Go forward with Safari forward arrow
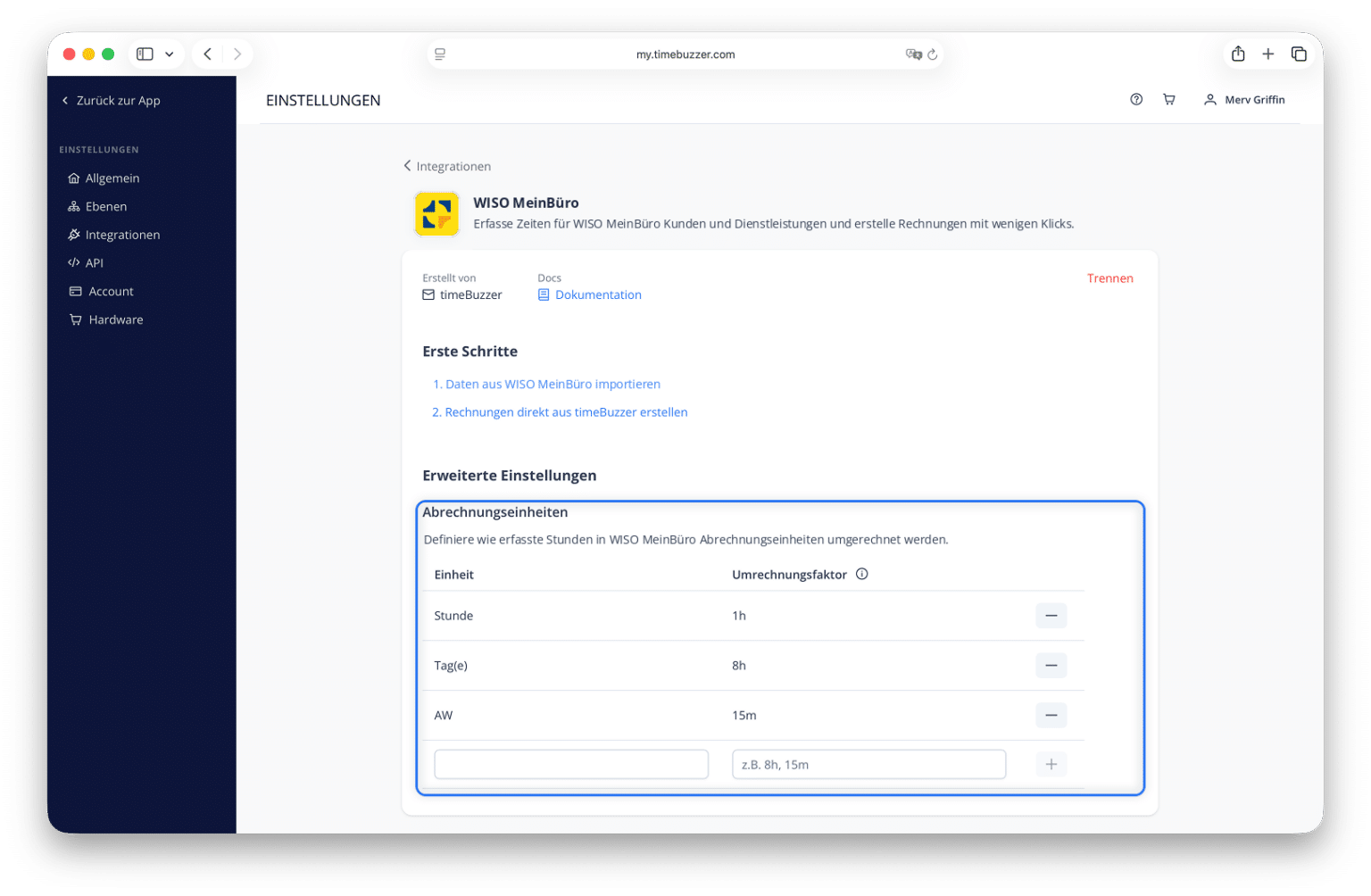The width and height of the screenshot is (1371, 896). [x=237, y=54]
